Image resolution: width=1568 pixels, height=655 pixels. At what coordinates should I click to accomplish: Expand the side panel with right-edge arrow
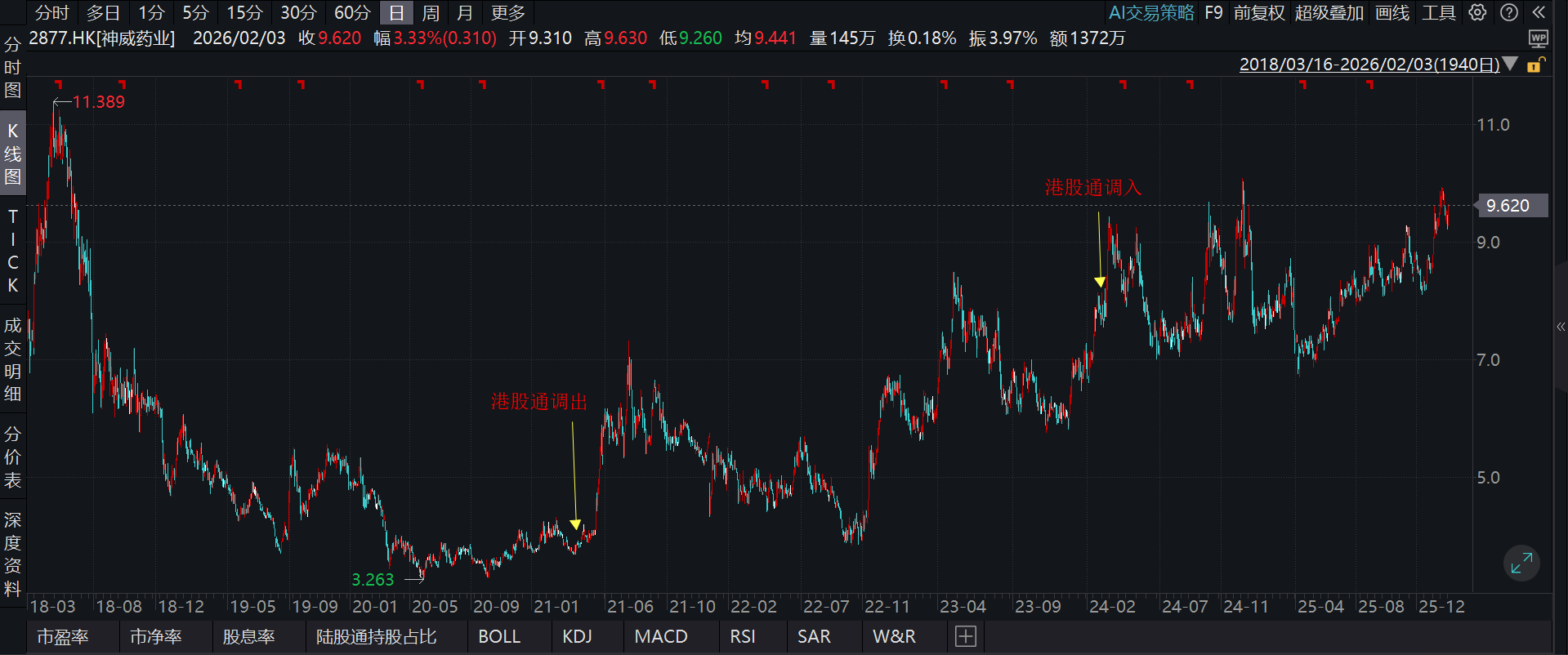click(1561, 327)
